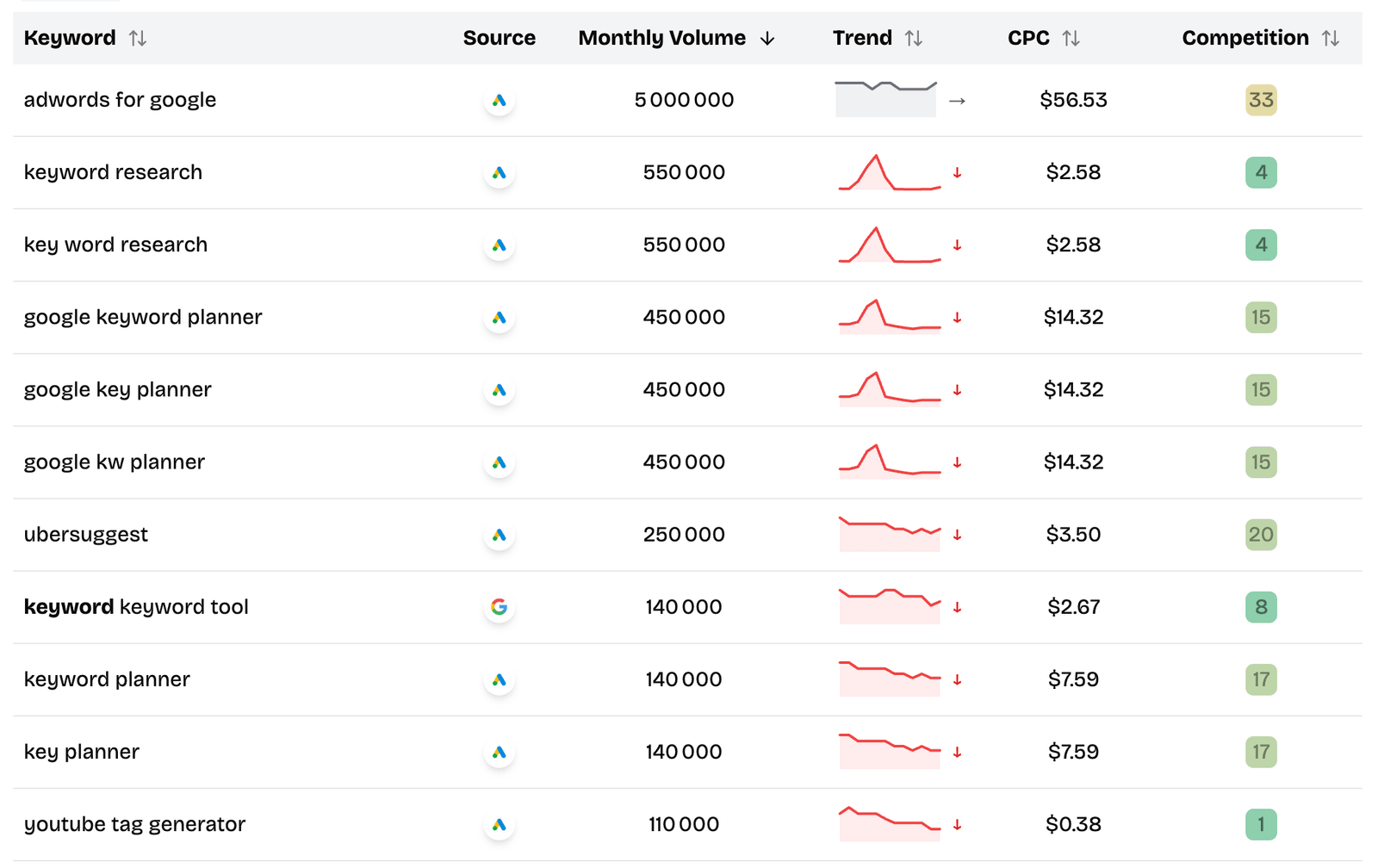
Task: Click down trend arrow for keyword research
Action: tap(957, 173)
